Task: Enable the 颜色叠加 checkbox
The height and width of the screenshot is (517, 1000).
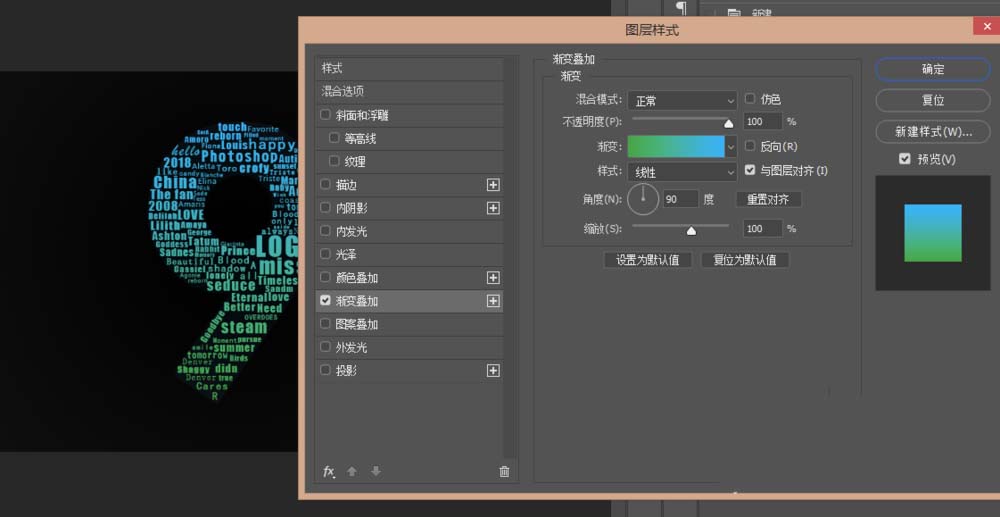Action: [x=325, y=277]
